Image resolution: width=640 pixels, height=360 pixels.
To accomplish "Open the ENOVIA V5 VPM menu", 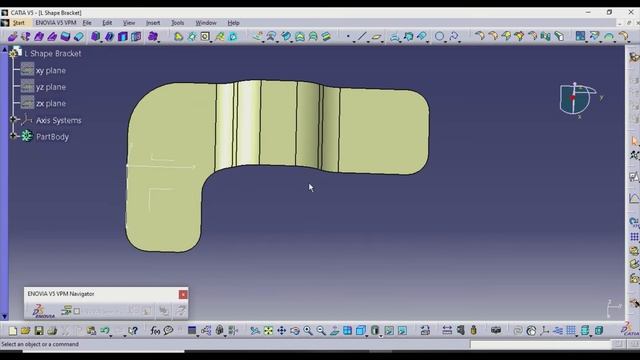I will click(x=56, y=23).
